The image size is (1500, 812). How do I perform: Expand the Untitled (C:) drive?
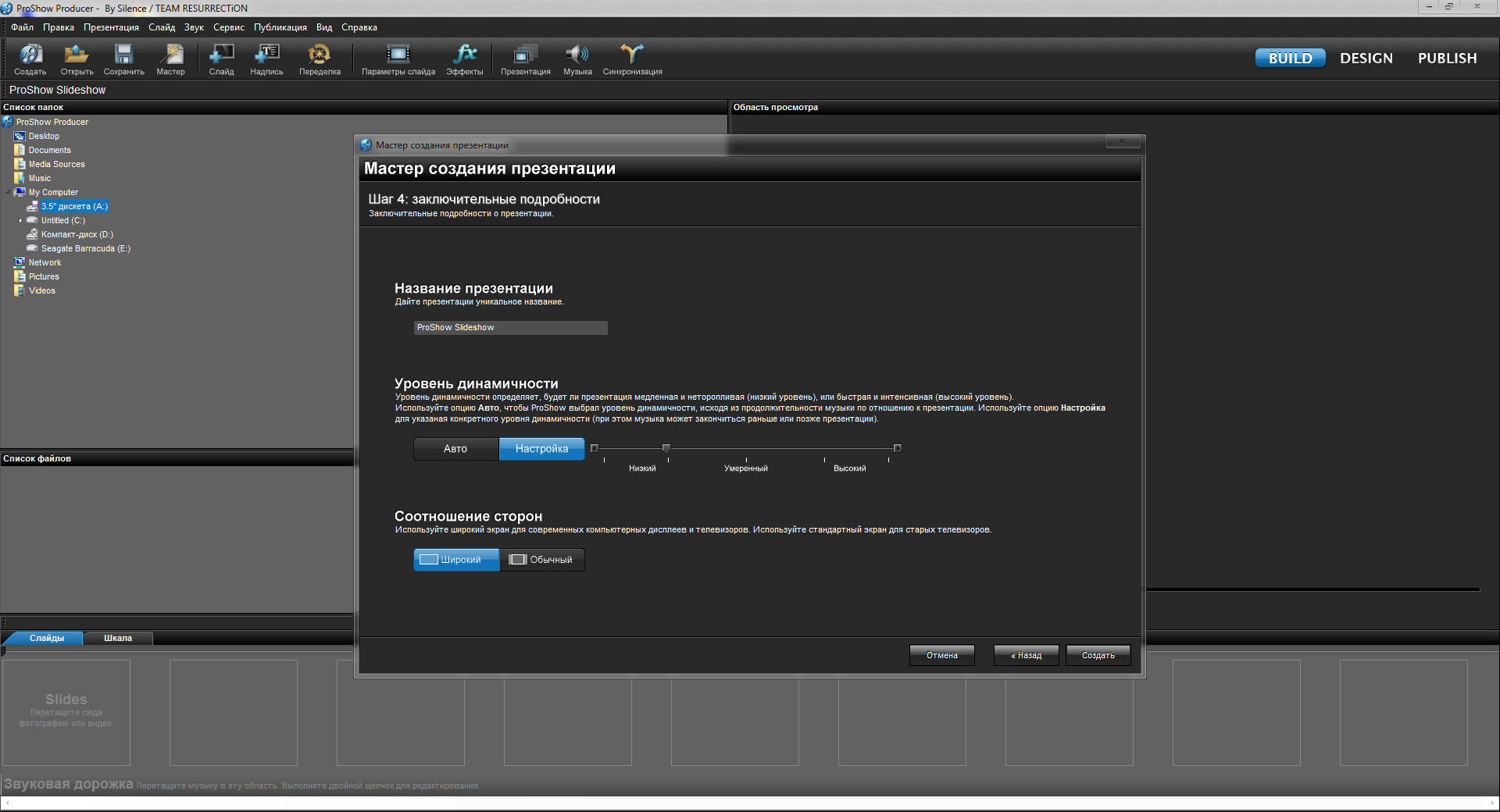pyautogui.click(x=21, y=221)
